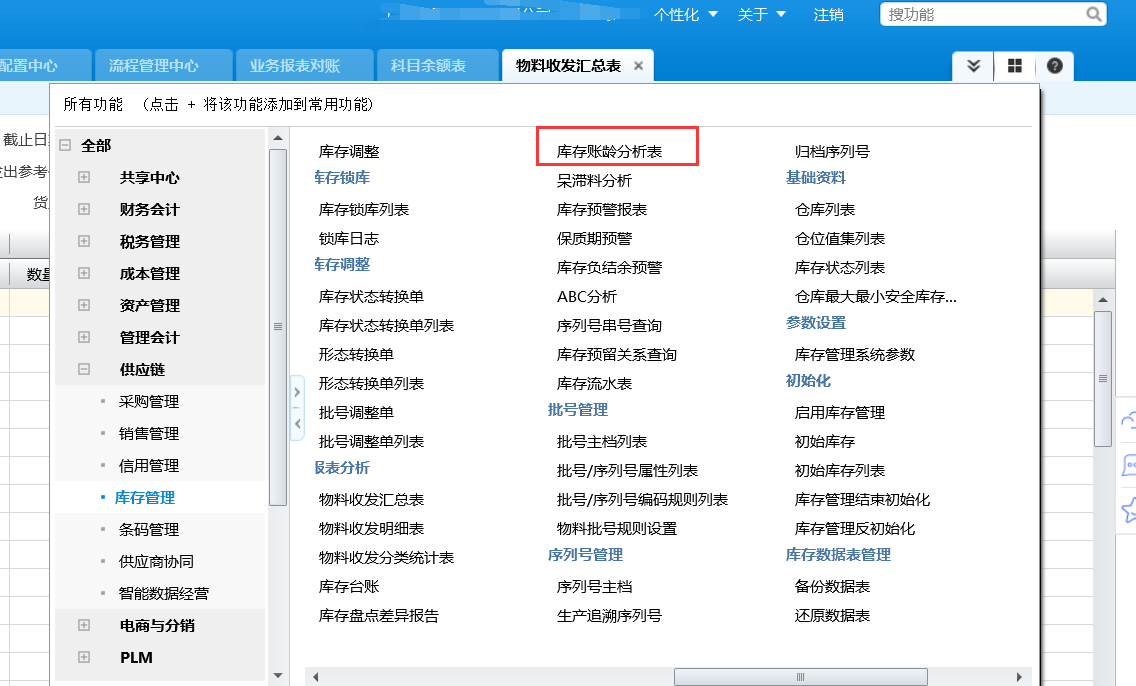Select 采购管理 in the tree
The image size is (1136, 686).
tap(149, 402)
